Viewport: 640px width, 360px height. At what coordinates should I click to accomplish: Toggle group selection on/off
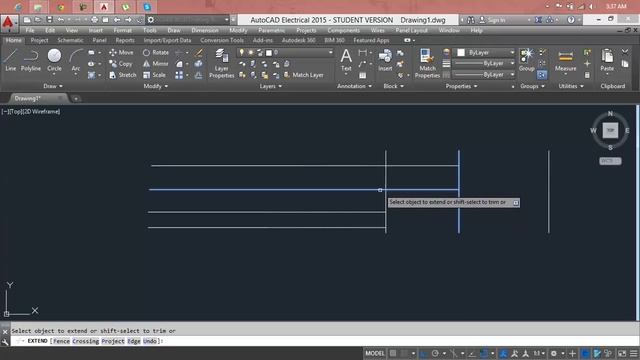(542, 75)
